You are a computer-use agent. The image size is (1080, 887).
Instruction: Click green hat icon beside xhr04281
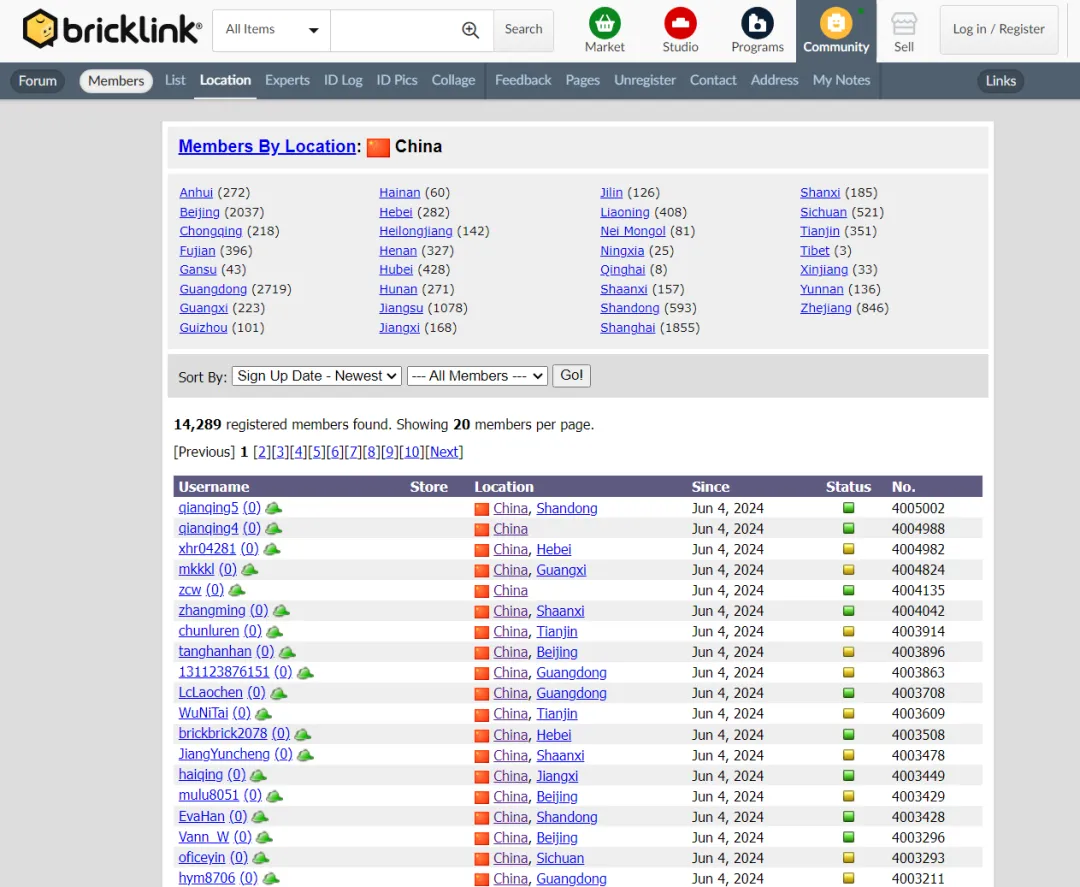pyautogui.click(x=271, y=550)
